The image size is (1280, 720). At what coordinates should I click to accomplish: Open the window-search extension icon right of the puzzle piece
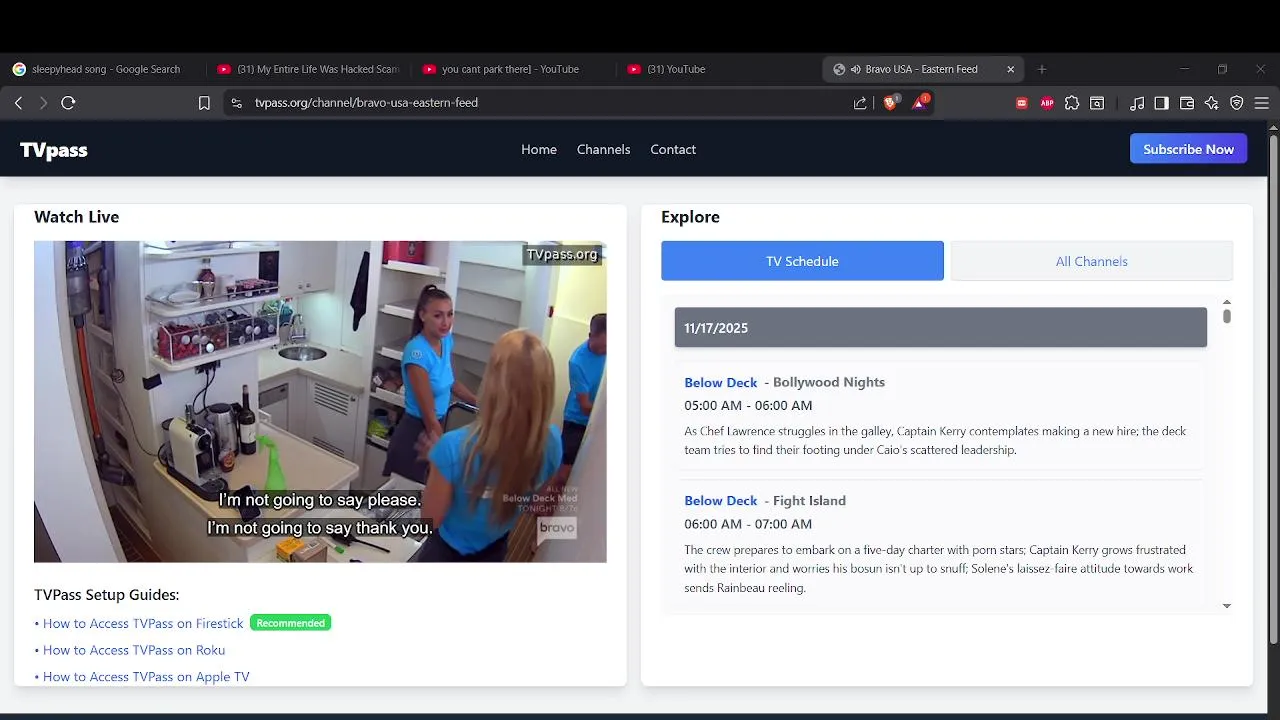pos(1097,103)
